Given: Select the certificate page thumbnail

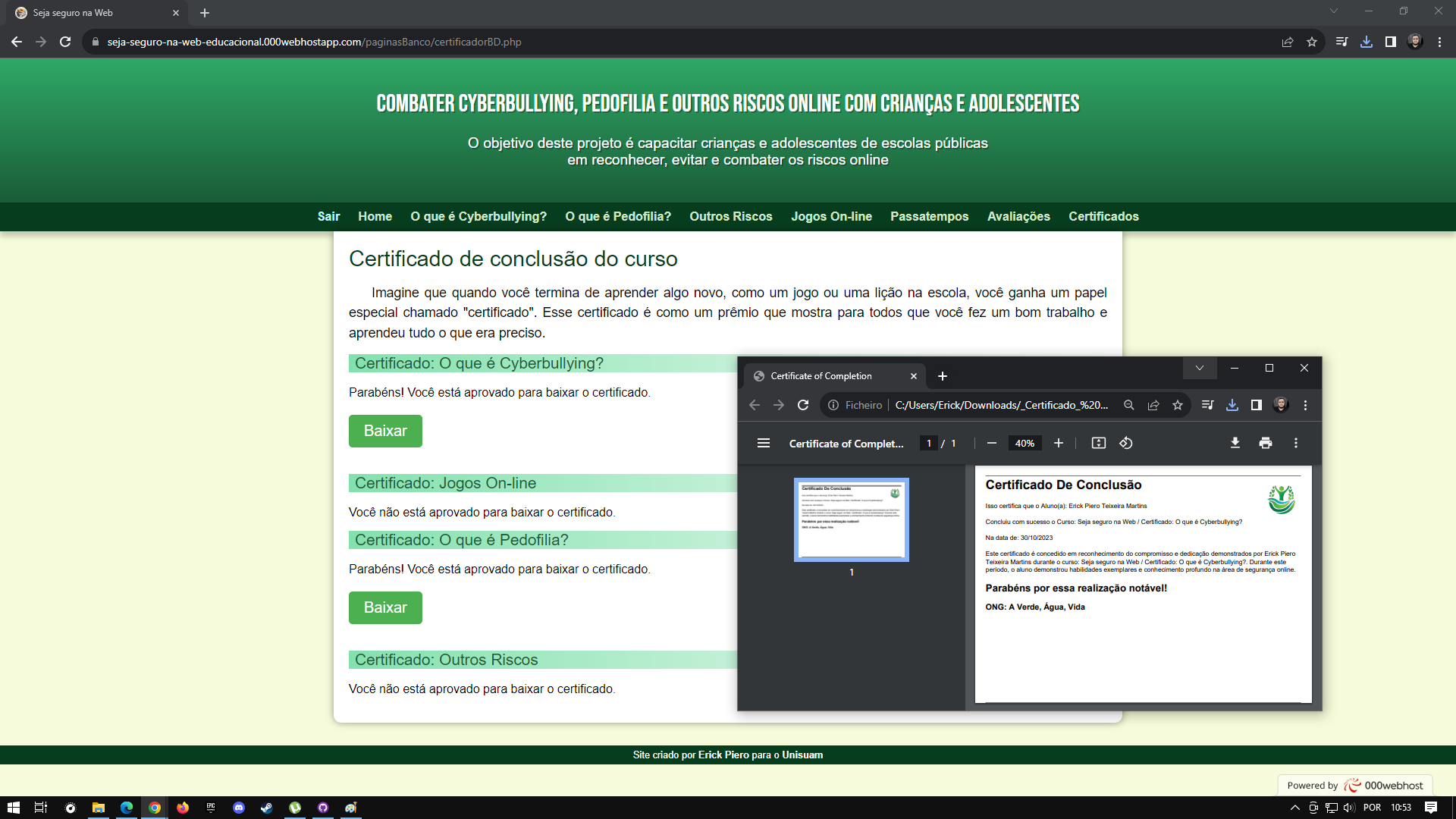Looking at the screenshot, I should (852, 519).
